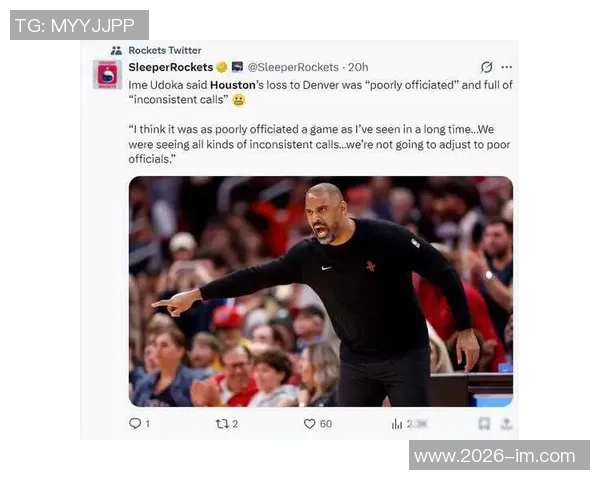Click the retweet icon

point(222,424)
